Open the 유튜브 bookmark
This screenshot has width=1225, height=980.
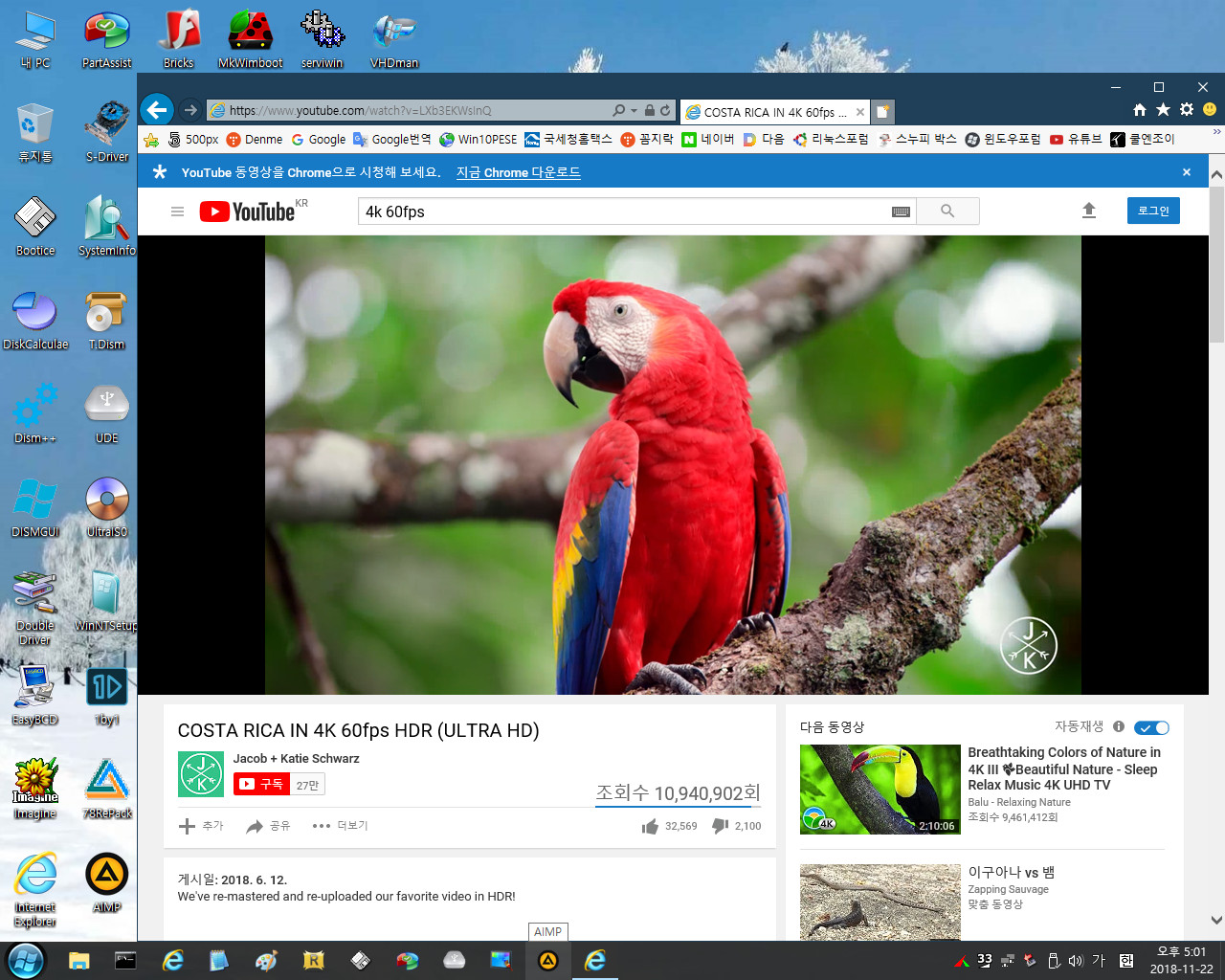click(x=1076, y=139)
